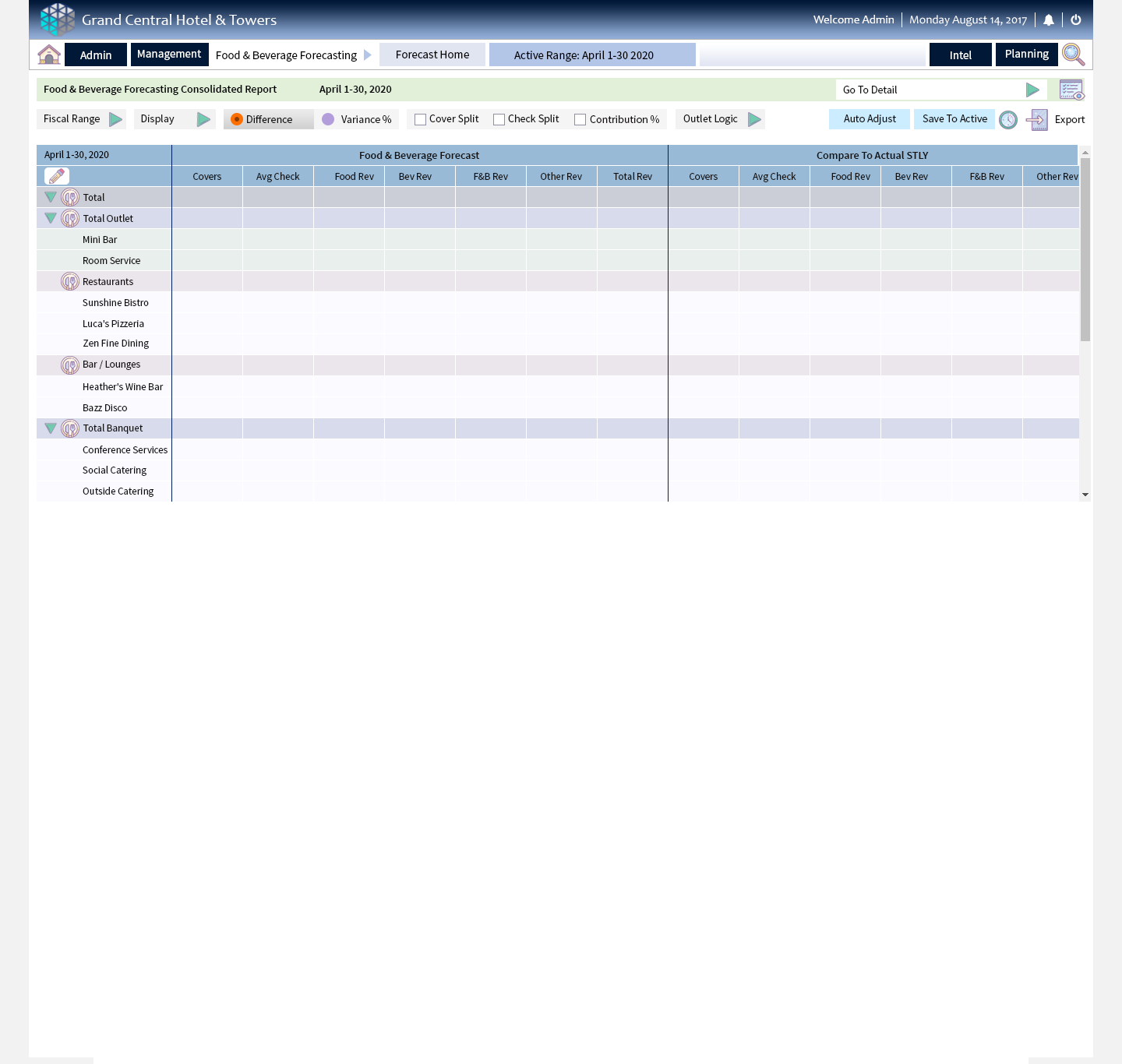This screenshot has width=1122, height=1064.
Task: Switch to the Planning tab
Action: point(1026,55)
